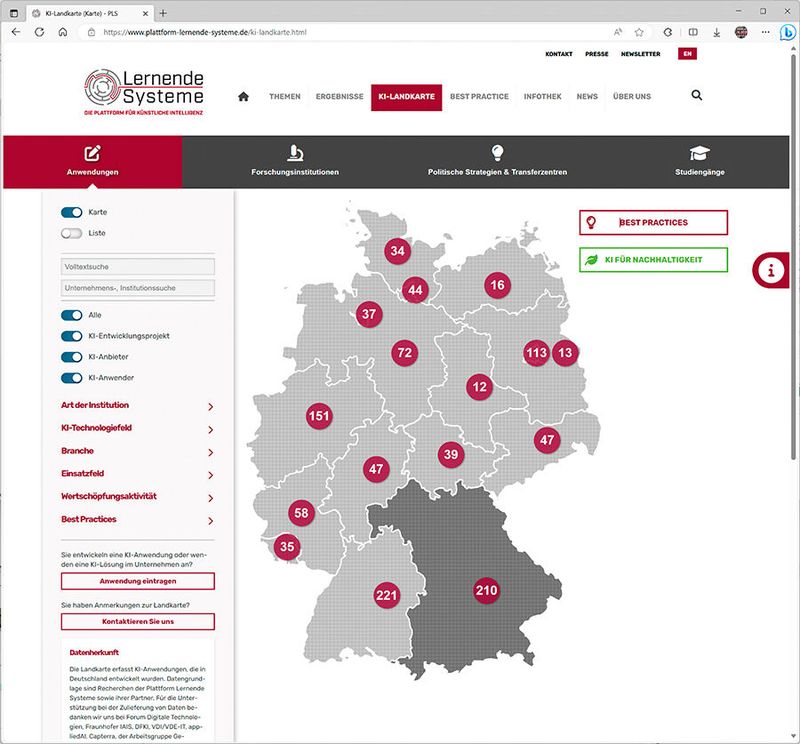Click Kontaktieren Sie uns button
This screenshot has width=800, height=744.
click(x=138, y=622)
